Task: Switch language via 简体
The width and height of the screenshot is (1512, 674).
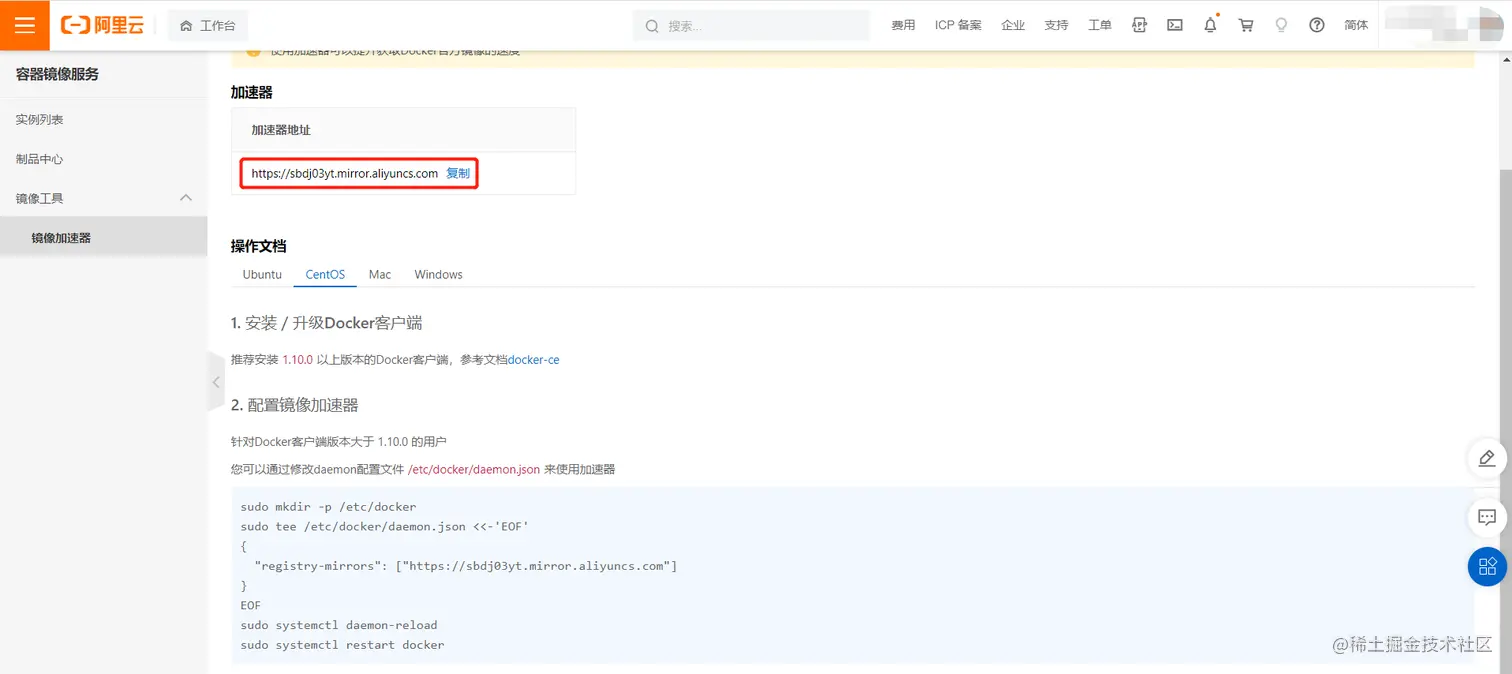Action: [x=1356, y=26]
